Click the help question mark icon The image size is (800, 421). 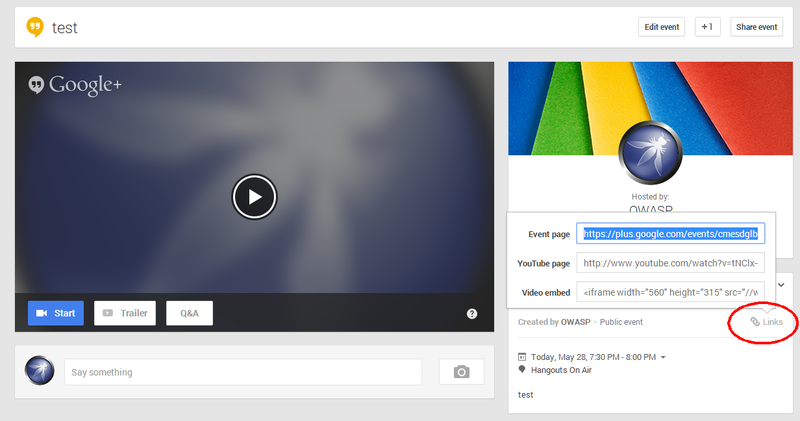472,314
